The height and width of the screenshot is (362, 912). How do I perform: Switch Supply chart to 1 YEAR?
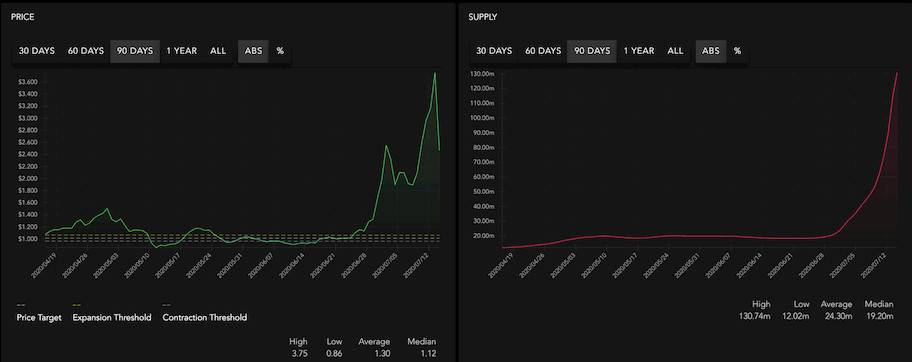639,51
